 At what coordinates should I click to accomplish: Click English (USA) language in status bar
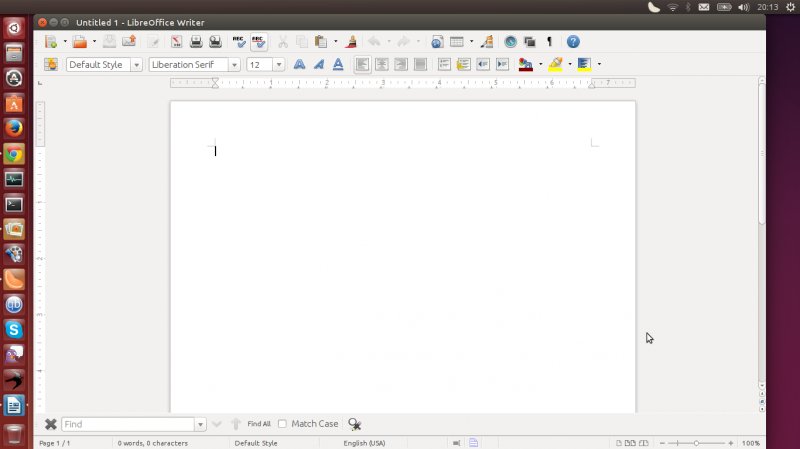click(x=364, y=442)
